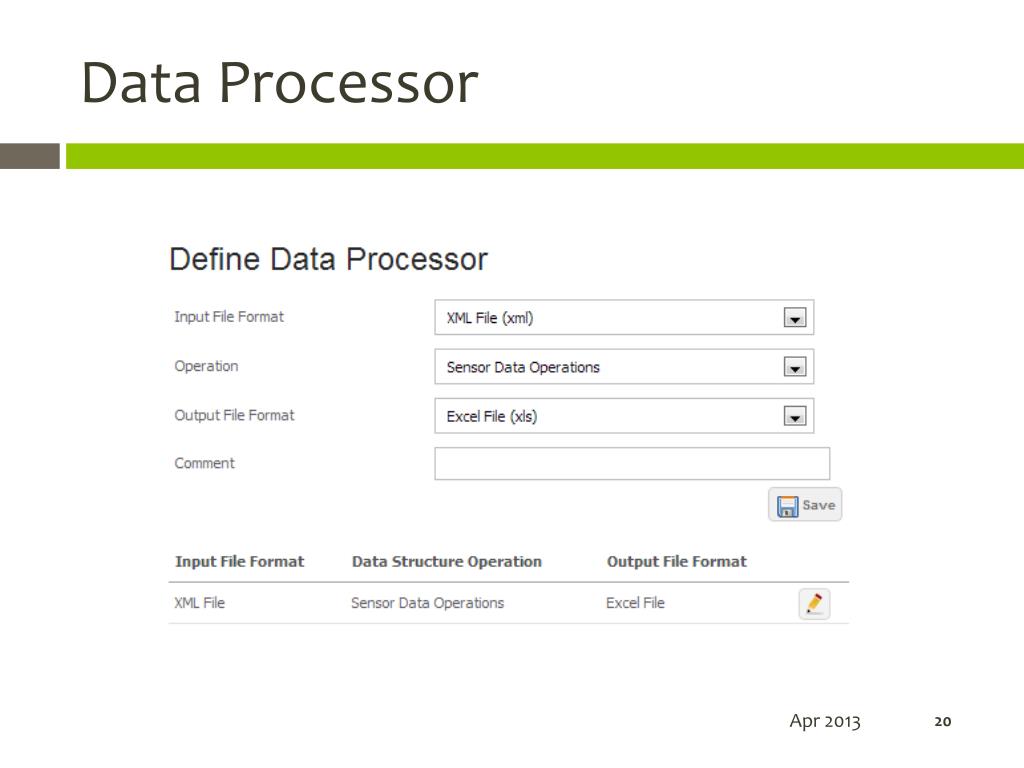Expand the Operation dropdown arrow
The width and height of the screenshot is (1024, 768).
(795, 367)
